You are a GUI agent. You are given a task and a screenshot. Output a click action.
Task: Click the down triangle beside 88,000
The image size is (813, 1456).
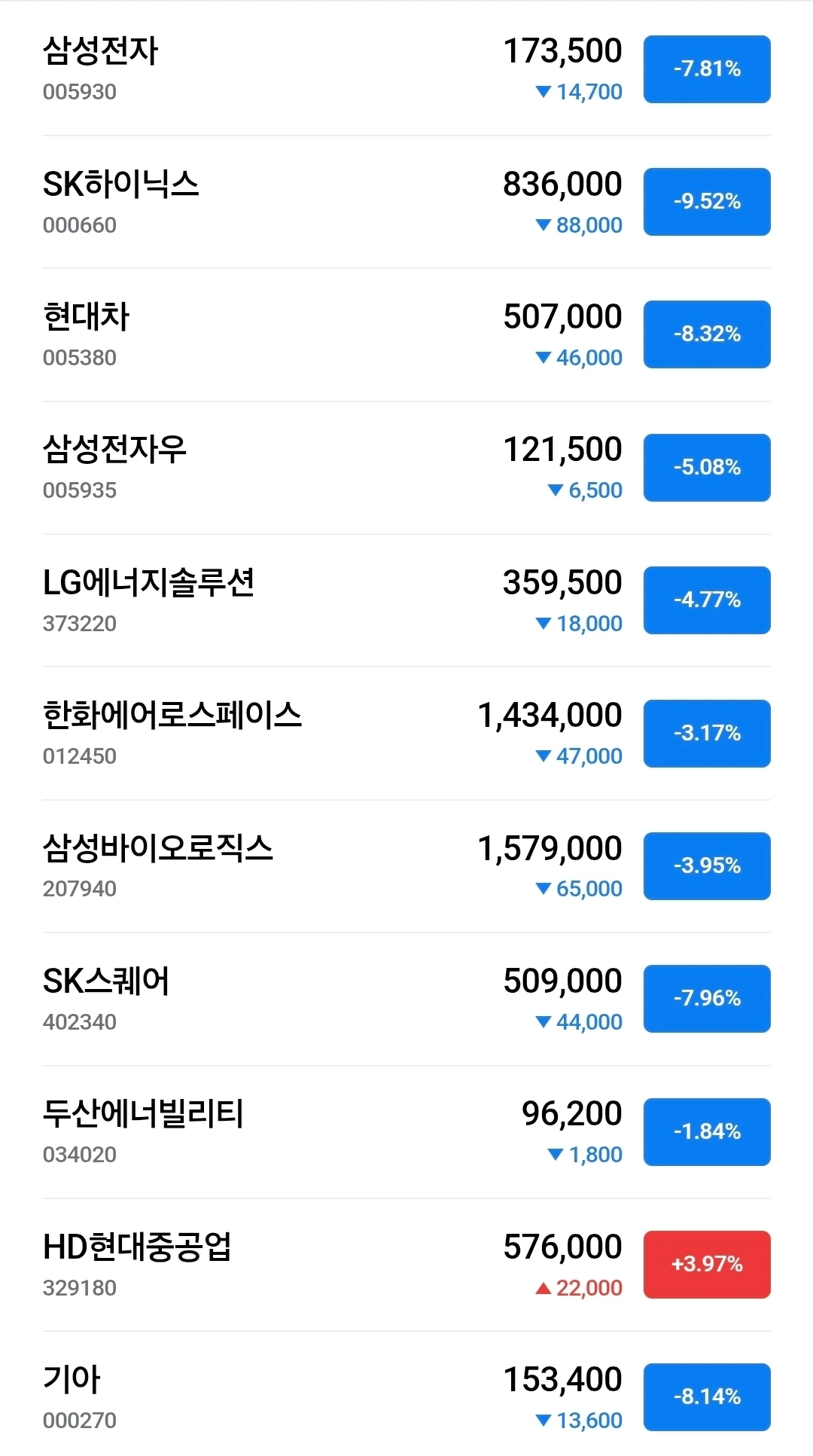pyautogui.click(x=543, y=225)
